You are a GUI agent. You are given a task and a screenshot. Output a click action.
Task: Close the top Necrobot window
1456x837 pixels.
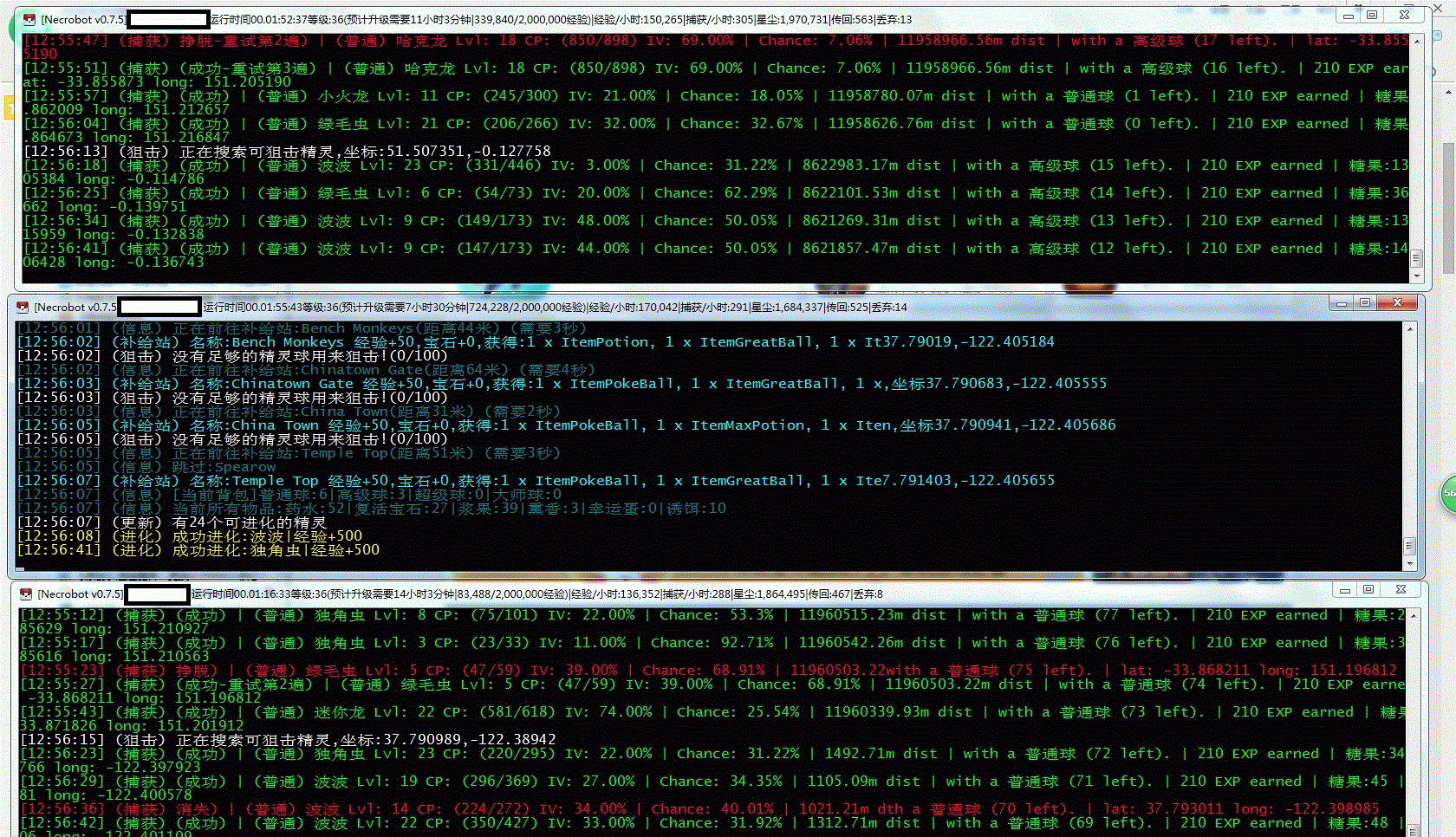coord(1405,16)
